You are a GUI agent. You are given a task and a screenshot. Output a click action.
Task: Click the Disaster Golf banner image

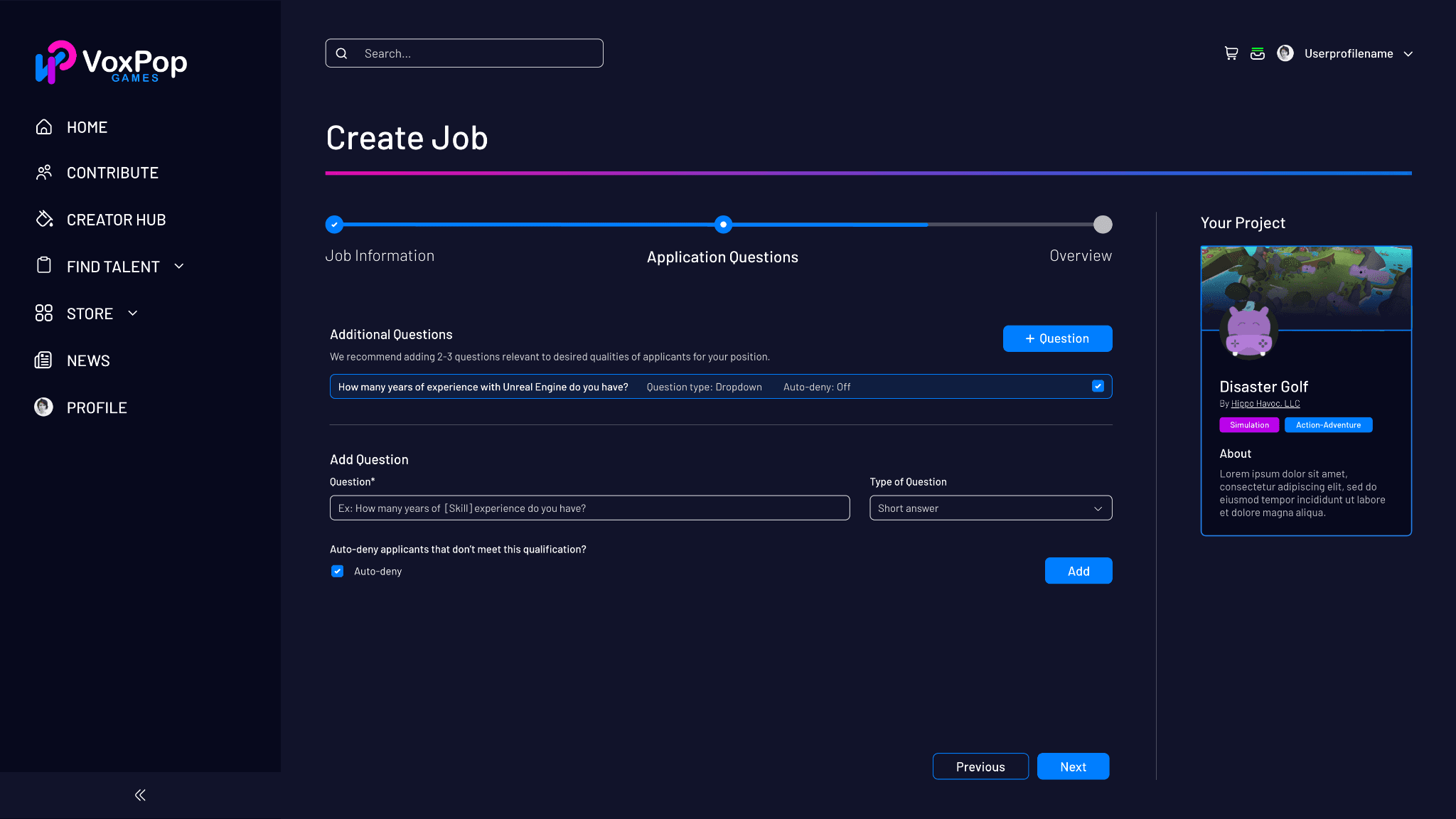[1306, 288]
